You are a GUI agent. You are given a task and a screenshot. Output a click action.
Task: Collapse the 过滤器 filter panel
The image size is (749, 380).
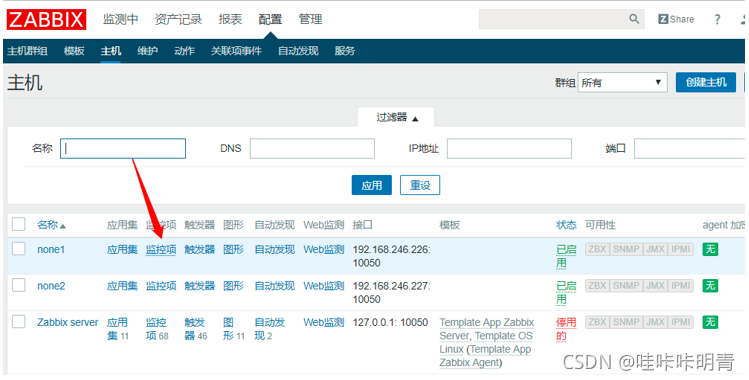click(x=396, y=117)
